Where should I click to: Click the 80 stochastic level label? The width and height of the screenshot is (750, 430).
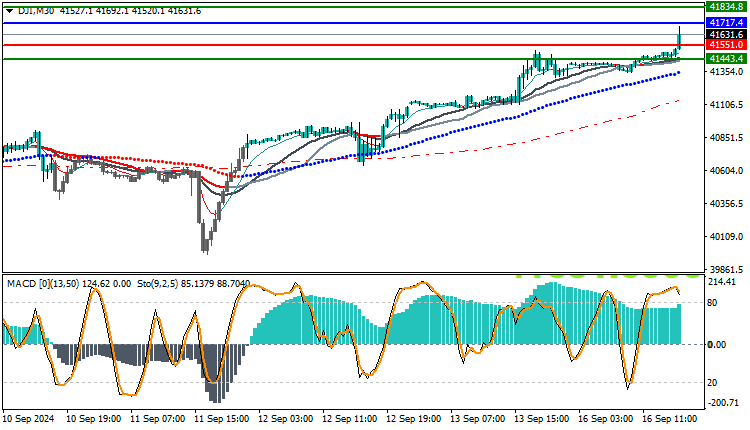[x=712, y=303]
